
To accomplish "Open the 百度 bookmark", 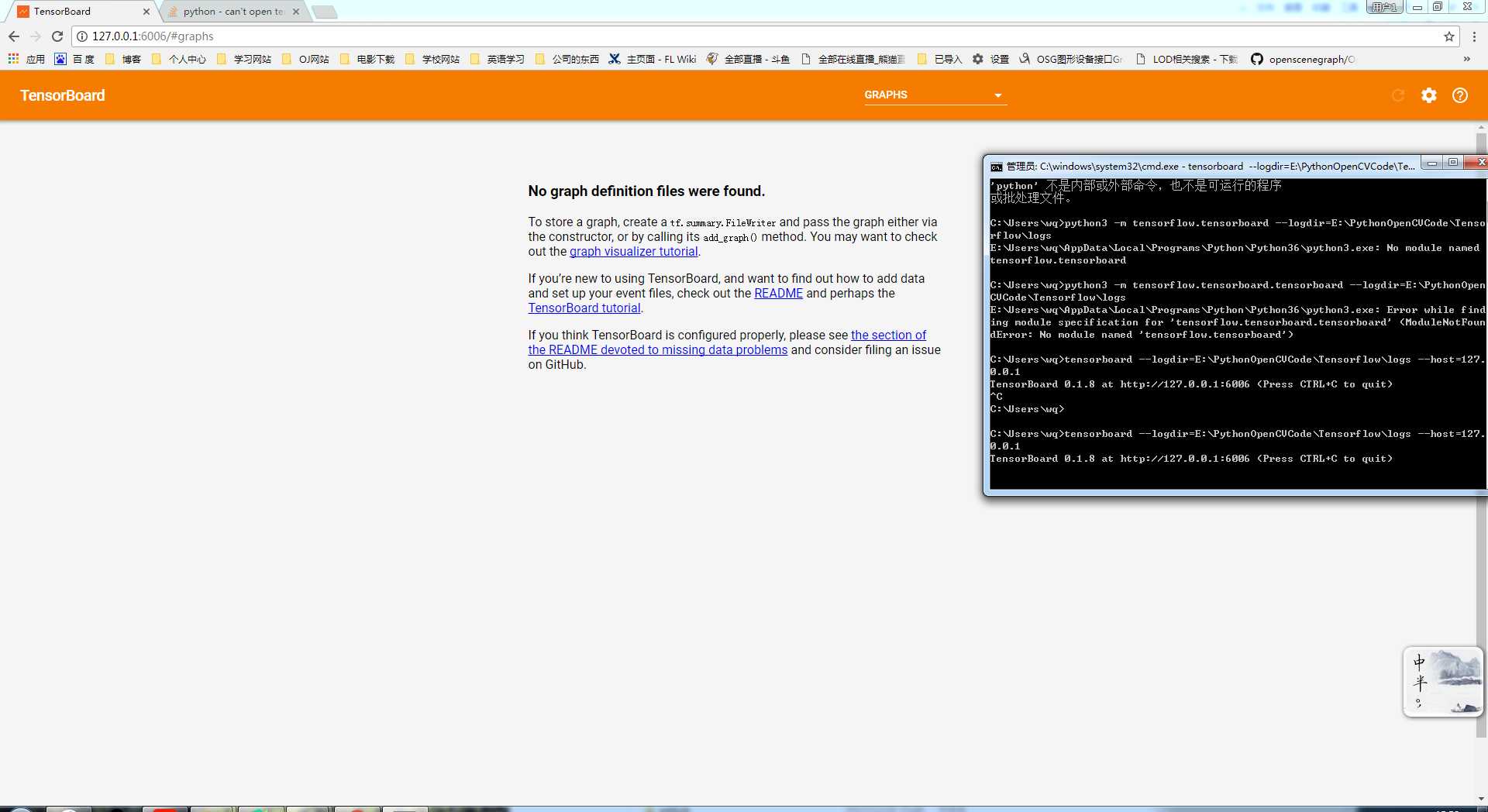I will 74,59.
